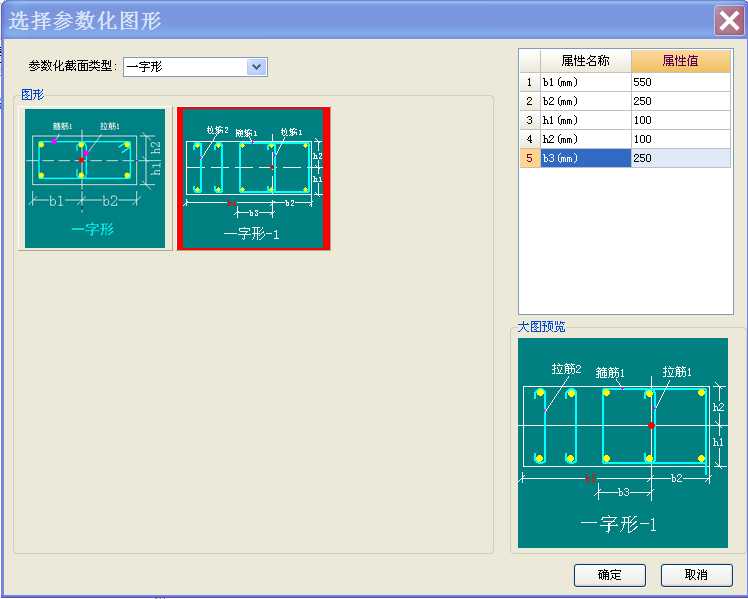748x599 pixels.
Task: Click the 拉筋1 label in large preview
Action: tap(677, 372)
